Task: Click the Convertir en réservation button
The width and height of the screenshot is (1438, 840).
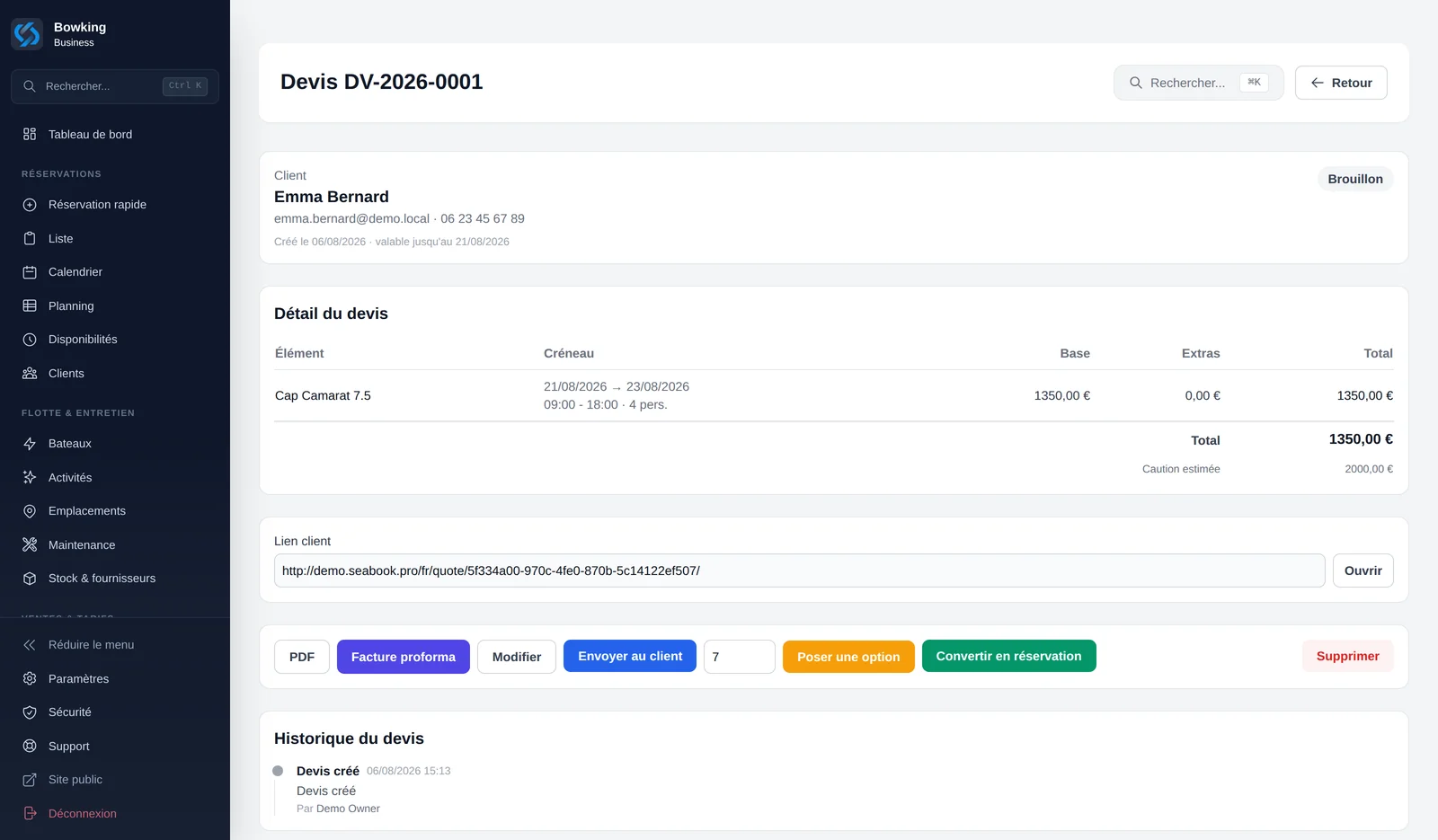Action: pos(1008,656)
